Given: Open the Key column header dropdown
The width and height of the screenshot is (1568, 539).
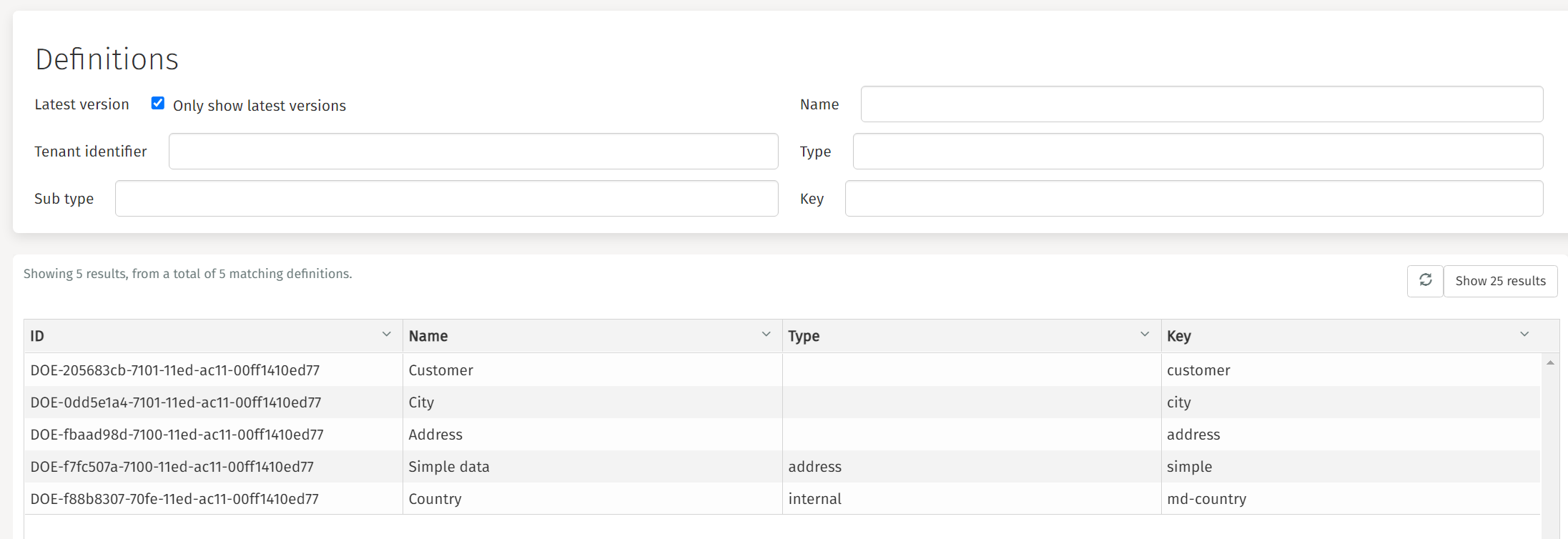Looking at the screenshot, I should 1524,335.
